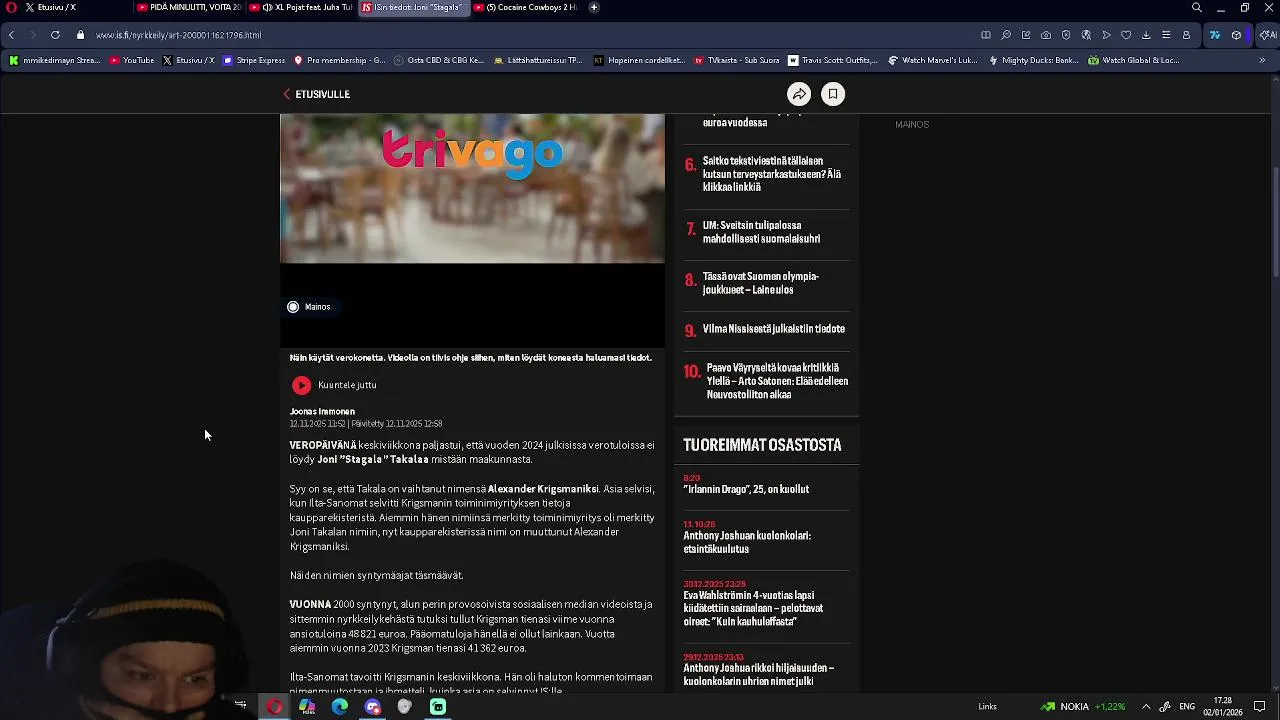Save the article with the bookmark icon
The height and width of the screenshot is (720, 1280).
click(x=833, y=94)
